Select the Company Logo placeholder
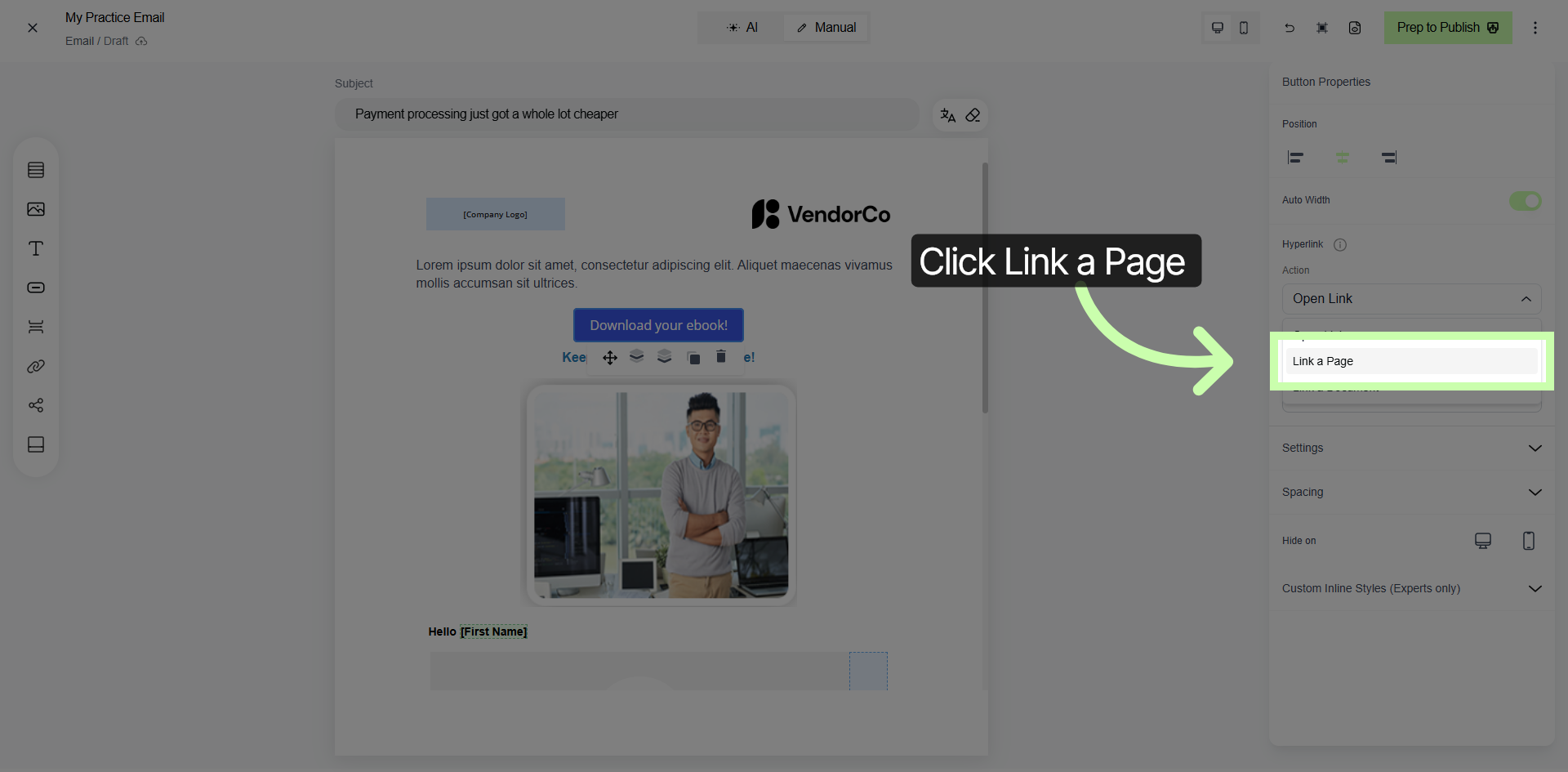 point(496,214)
